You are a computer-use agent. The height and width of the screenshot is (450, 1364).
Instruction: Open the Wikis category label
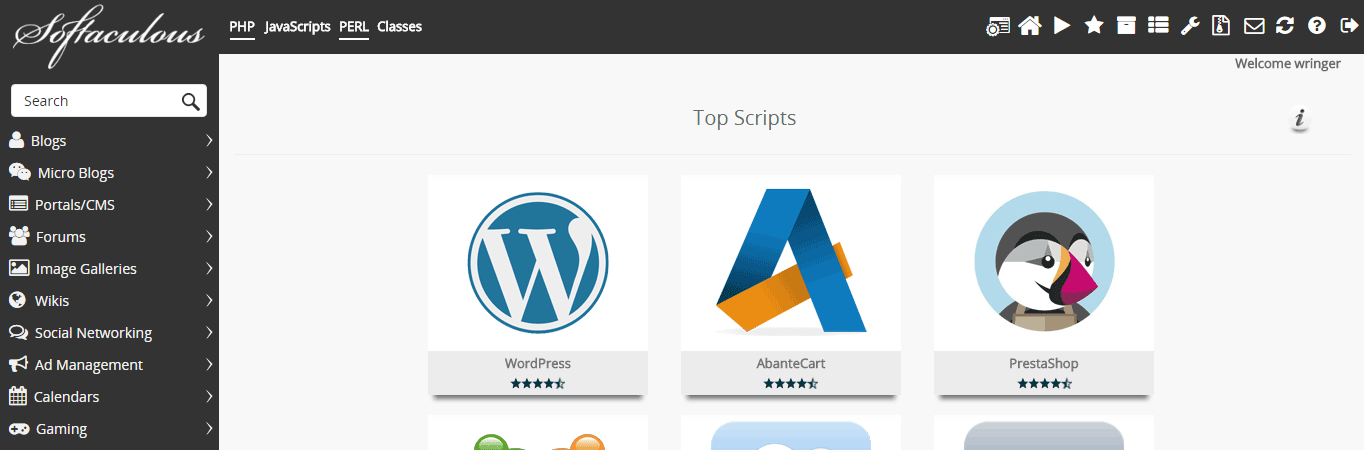click(52, 301)
